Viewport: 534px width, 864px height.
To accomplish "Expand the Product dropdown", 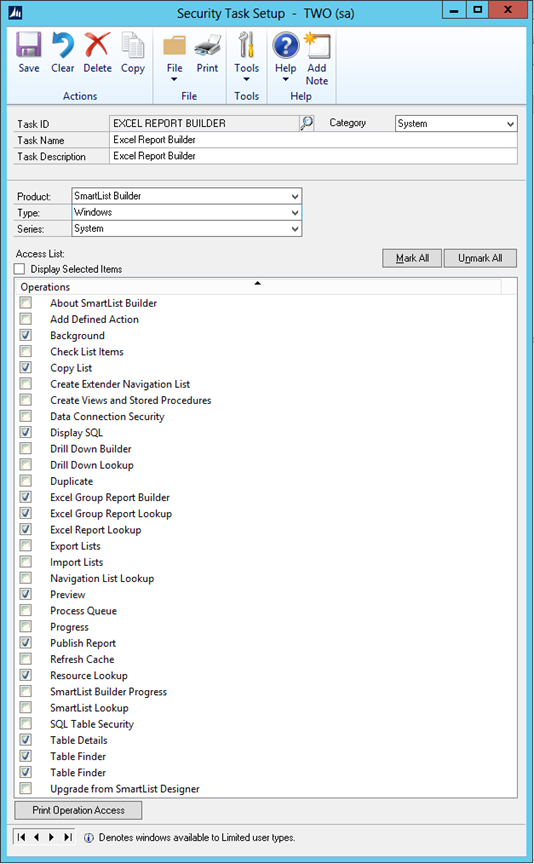I will tap(295, 196).
